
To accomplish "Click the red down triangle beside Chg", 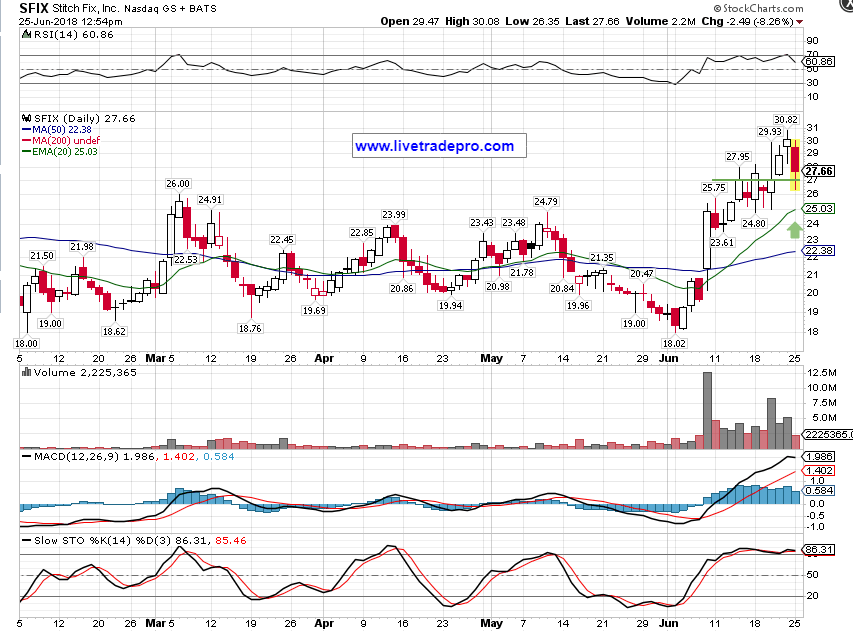I will click(842, 21).
